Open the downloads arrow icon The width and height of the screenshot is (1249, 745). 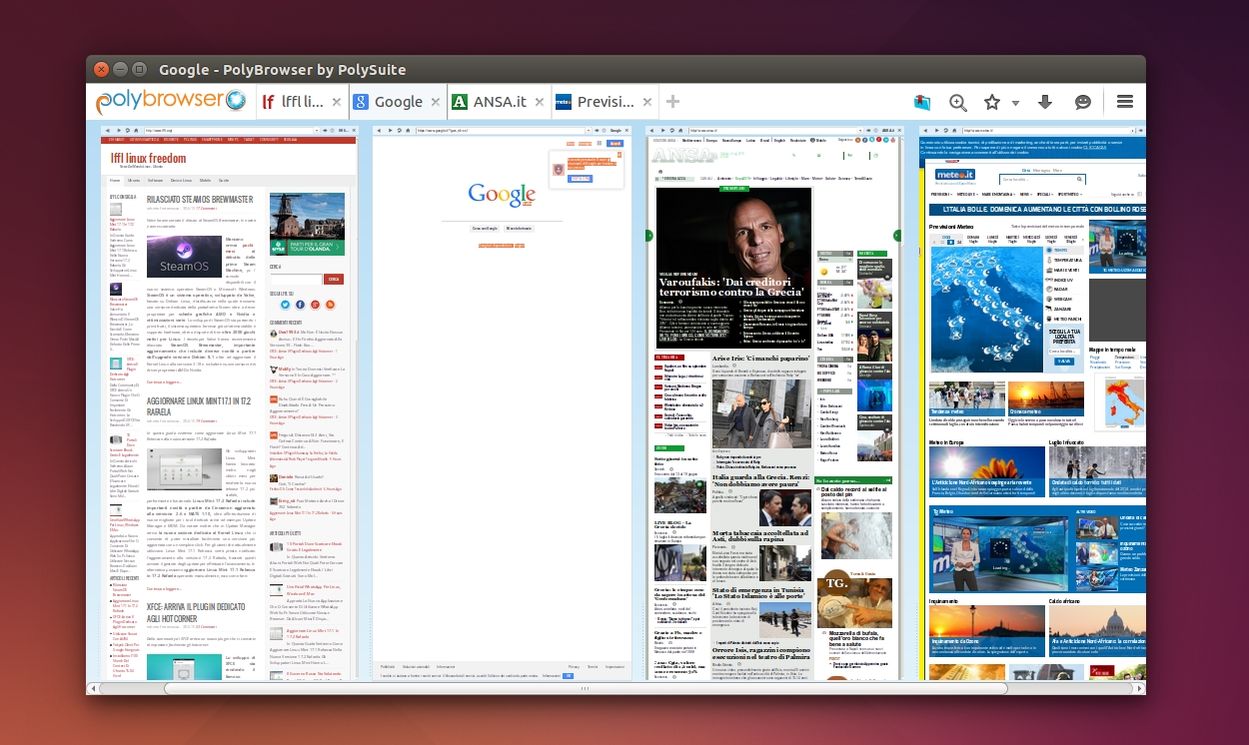click(x=1045, y=101)
